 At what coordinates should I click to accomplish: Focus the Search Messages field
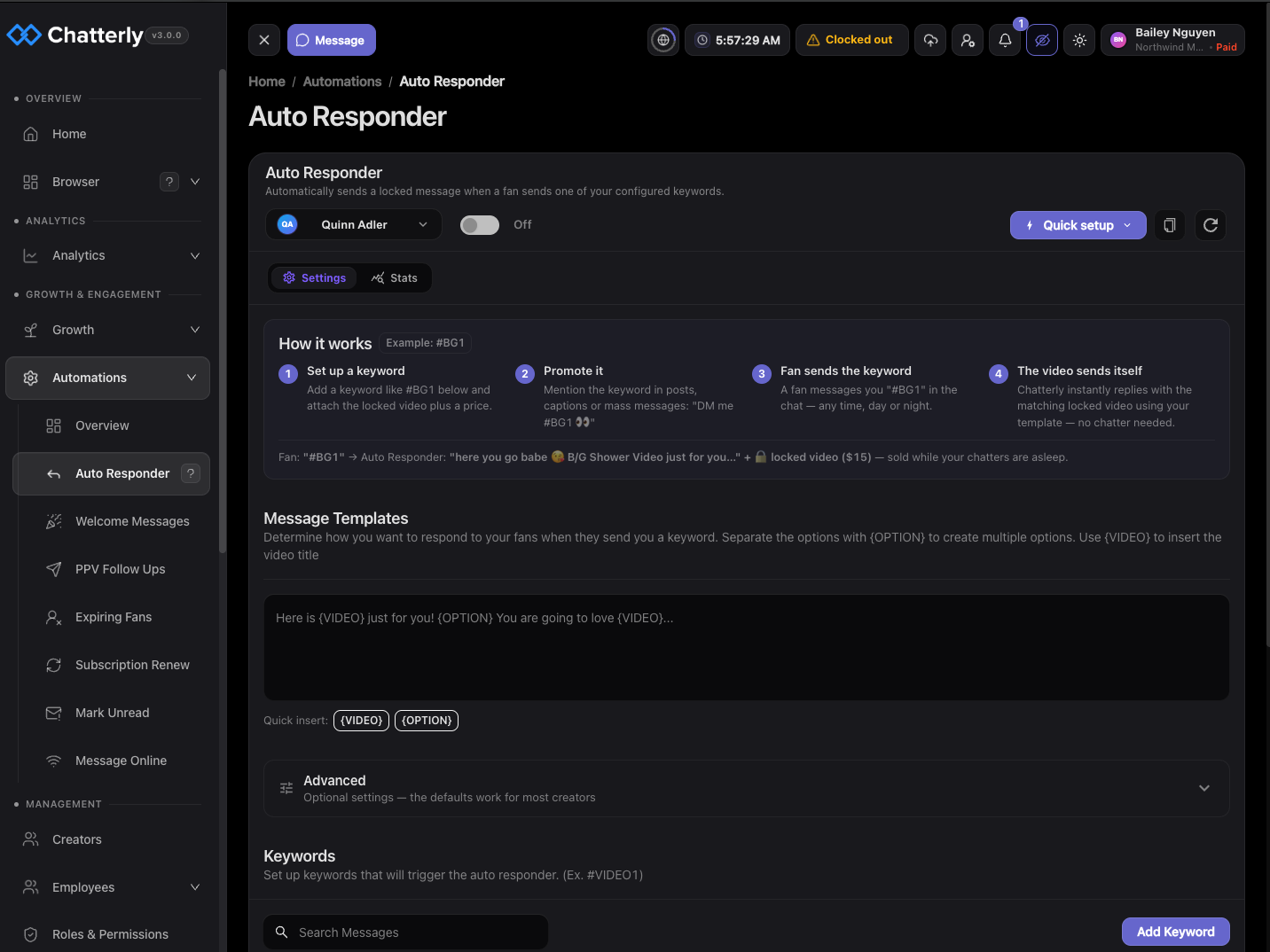[x=405, y=932]
